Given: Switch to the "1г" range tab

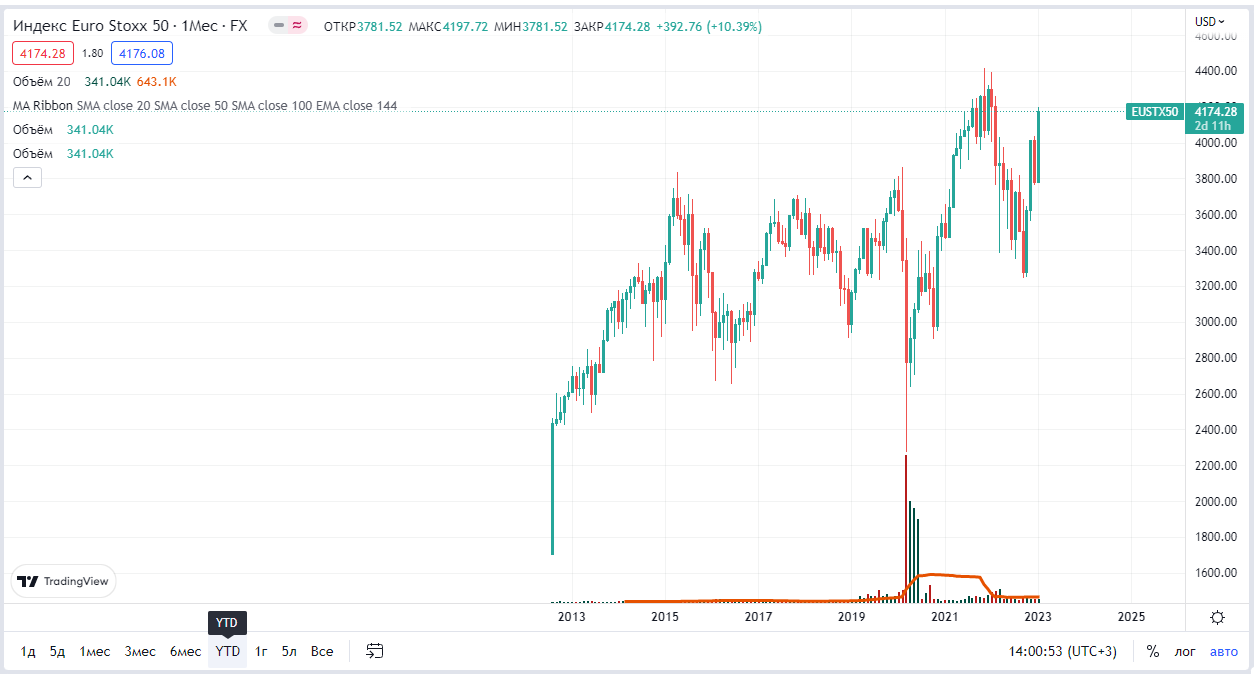Looking at the screenshot, I should click(260, 650).
